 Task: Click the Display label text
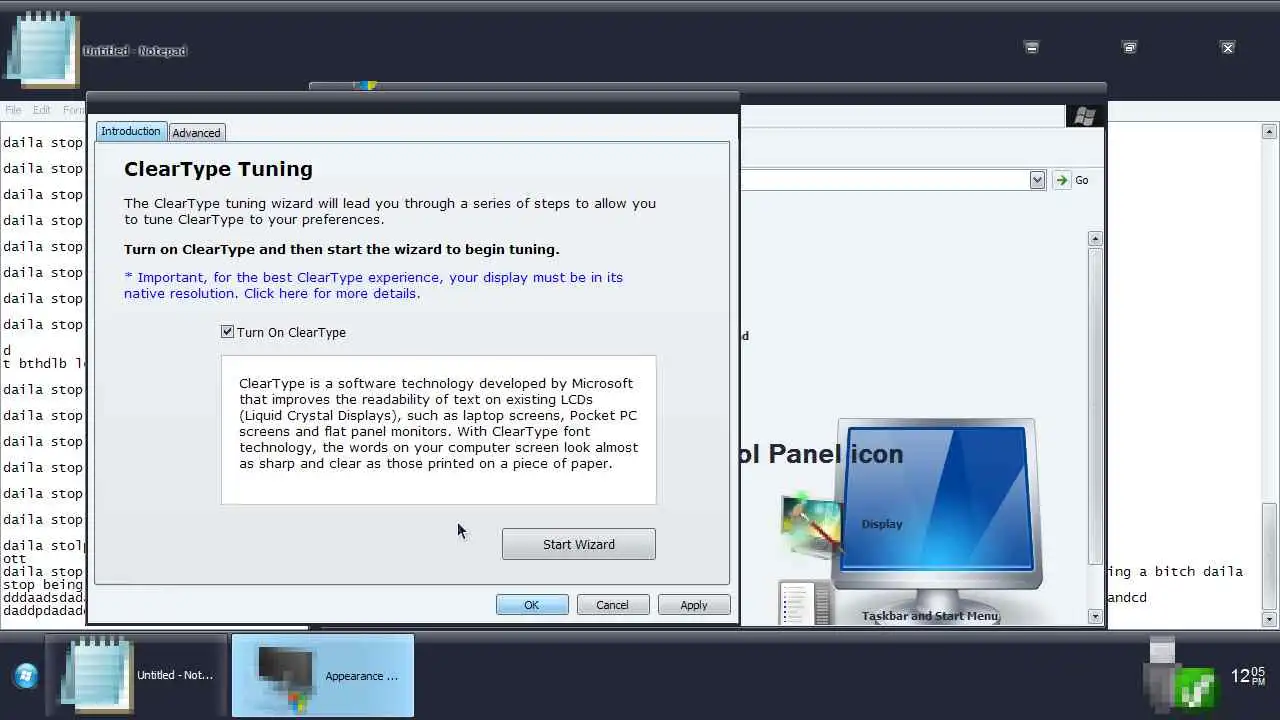pos(882,524)
